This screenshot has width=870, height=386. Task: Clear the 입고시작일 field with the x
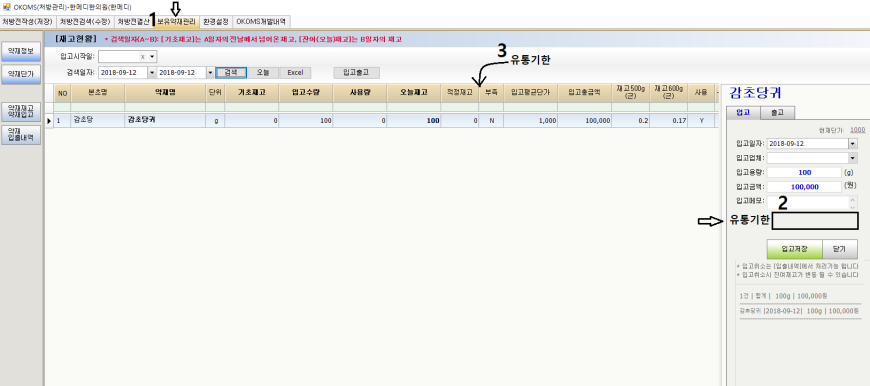coord(142,57)
